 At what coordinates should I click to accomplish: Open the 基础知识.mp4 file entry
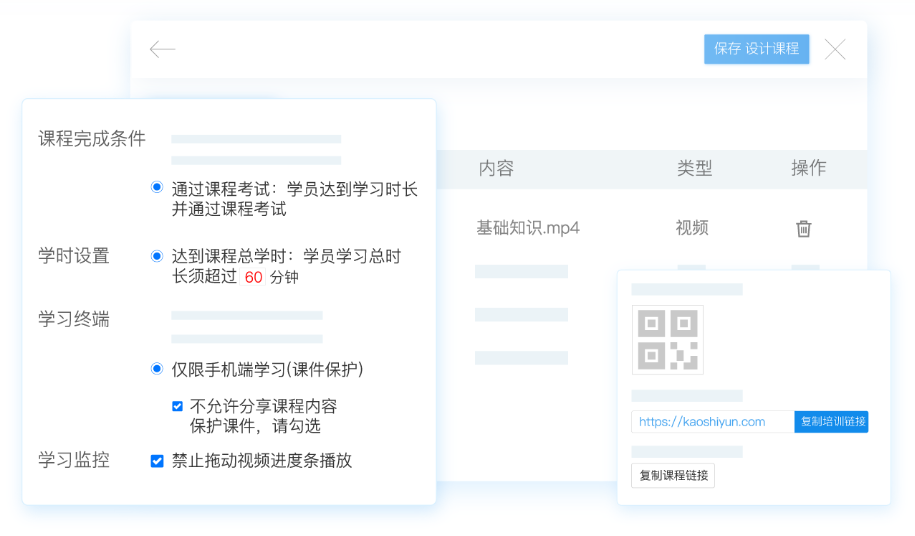[527, 228]
